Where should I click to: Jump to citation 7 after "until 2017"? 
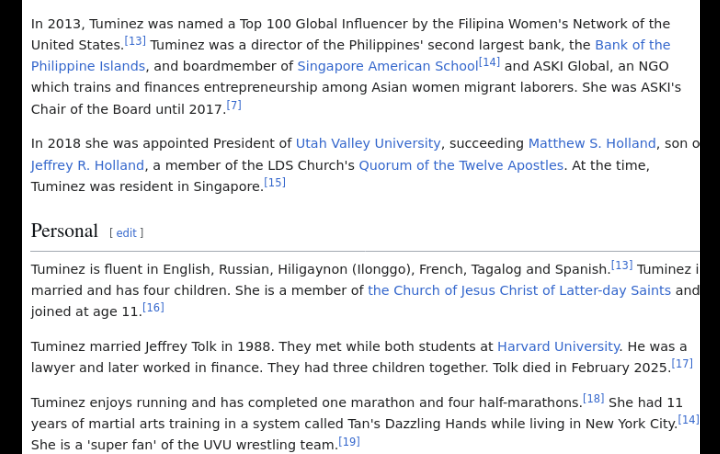pos(234,105)
